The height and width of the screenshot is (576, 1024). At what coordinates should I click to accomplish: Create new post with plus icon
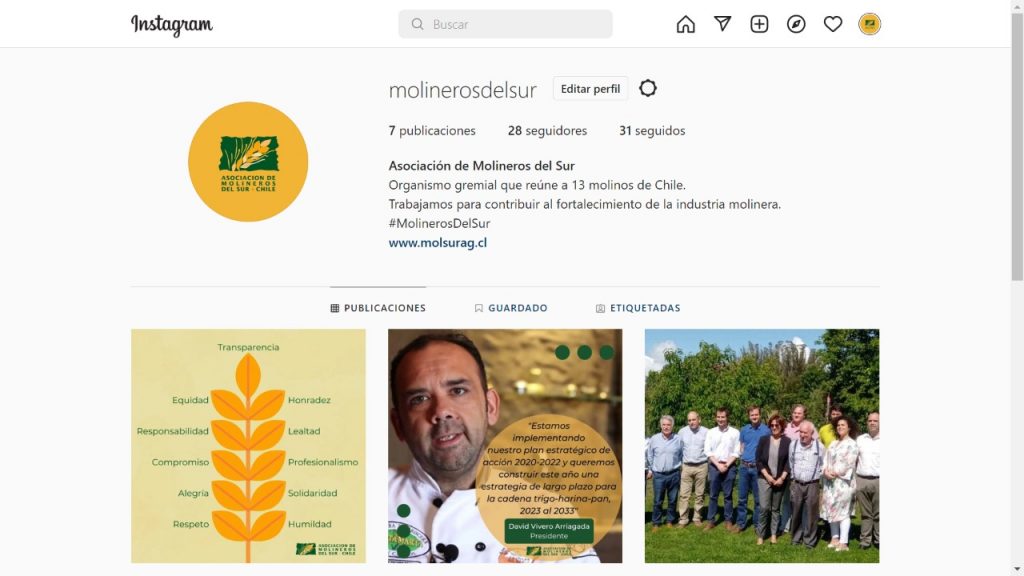[759, 24]
